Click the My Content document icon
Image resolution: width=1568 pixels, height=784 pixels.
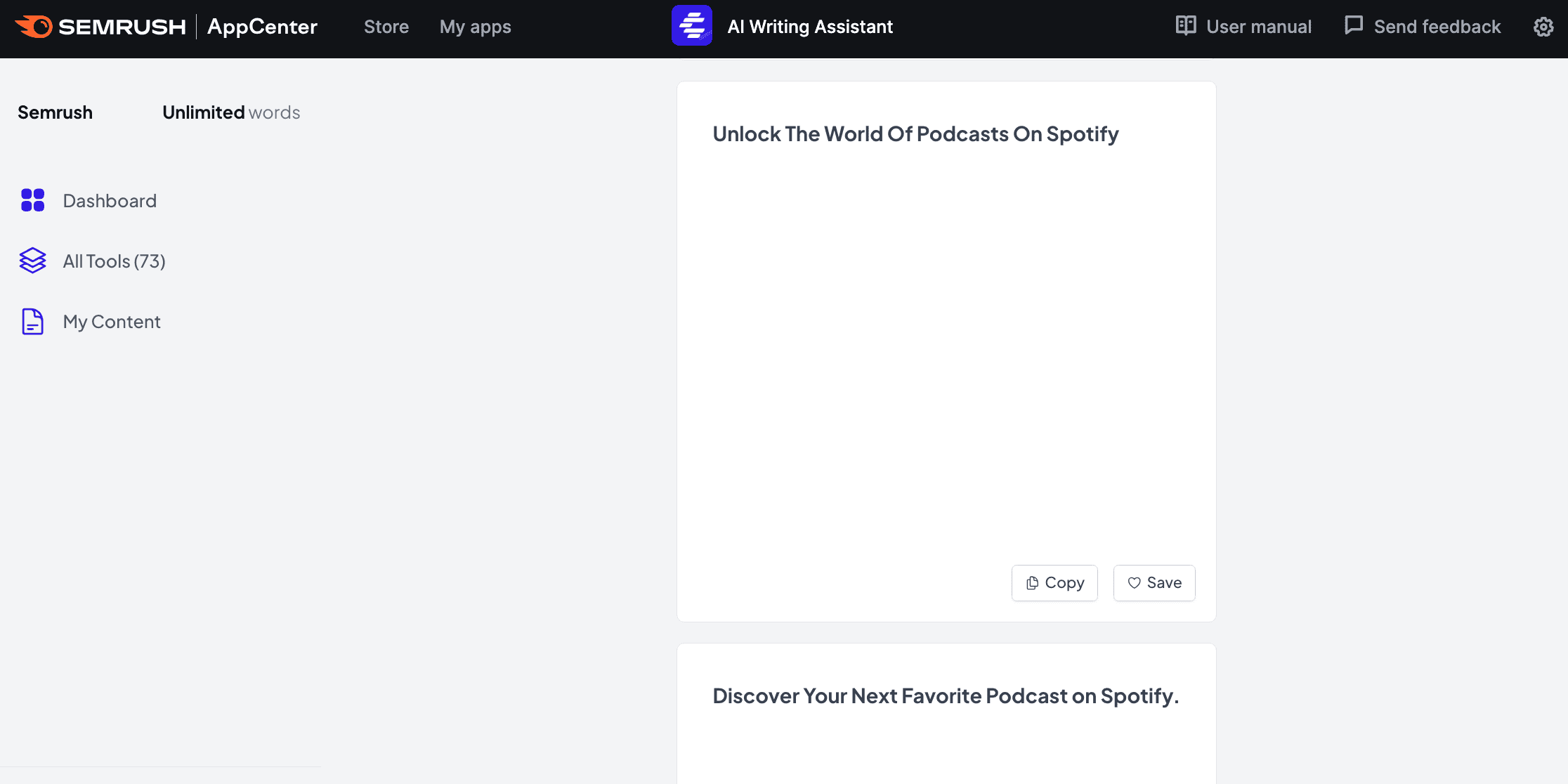click(32, 321)
